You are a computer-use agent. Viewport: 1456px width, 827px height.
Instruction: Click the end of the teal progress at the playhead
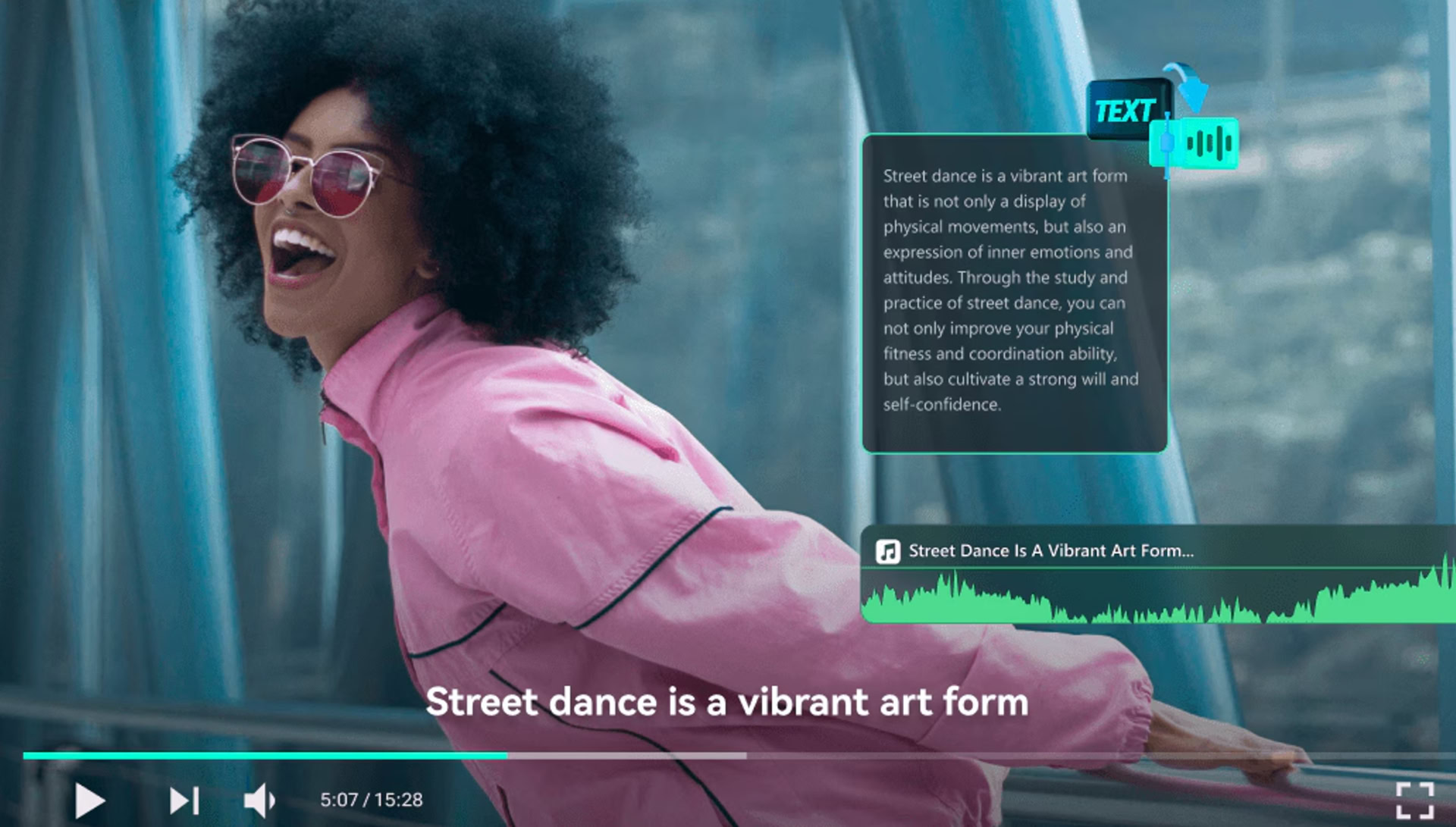coord(506,756)
